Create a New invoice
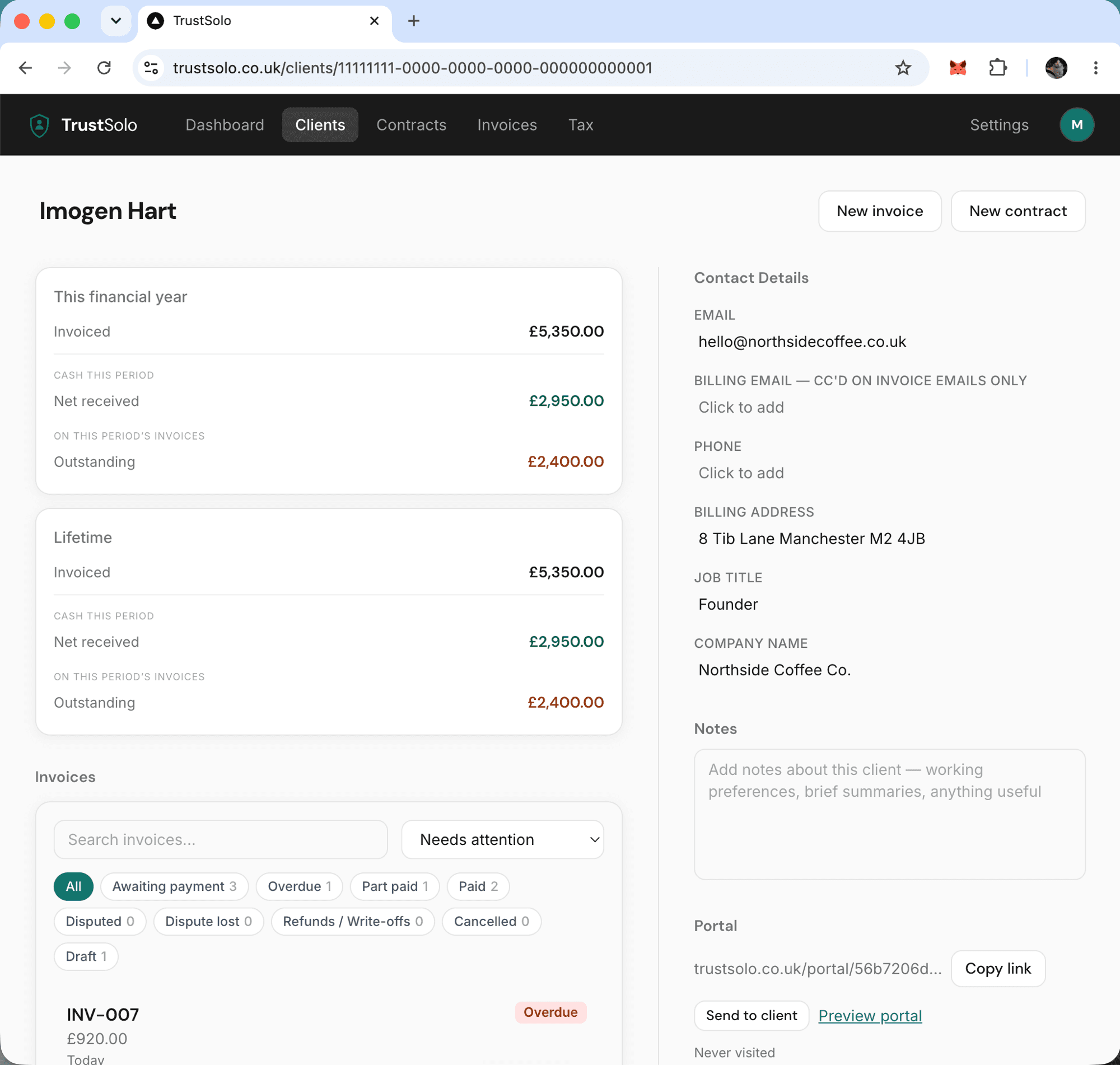The width and height of the screenshot is (1120, 1065). point(879,211)
